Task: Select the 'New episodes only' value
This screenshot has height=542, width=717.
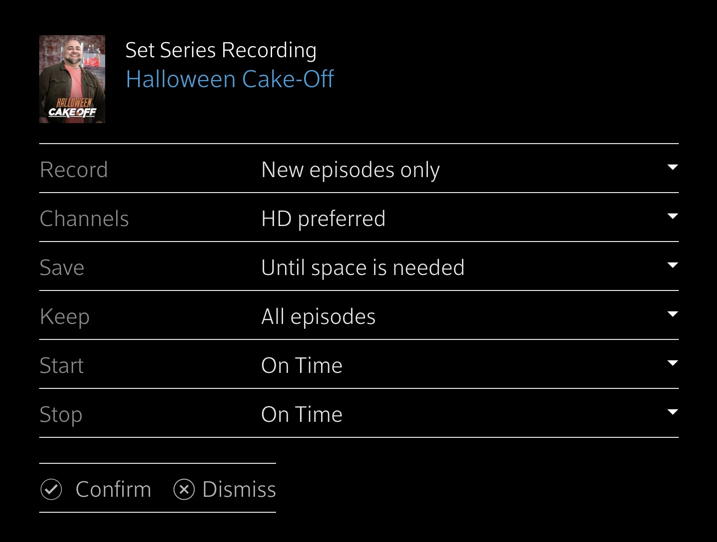Action: pos(350,170)
